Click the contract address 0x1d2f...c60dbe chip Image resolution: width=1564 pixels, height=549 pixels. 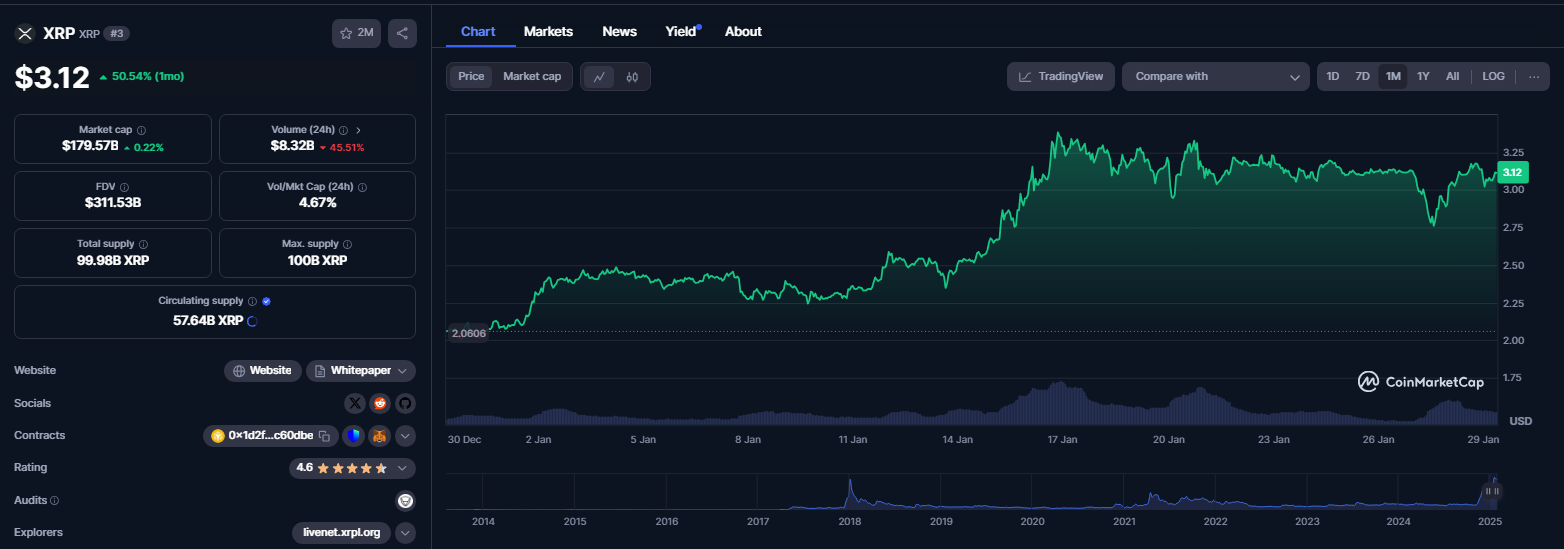(x=270, y=436)
